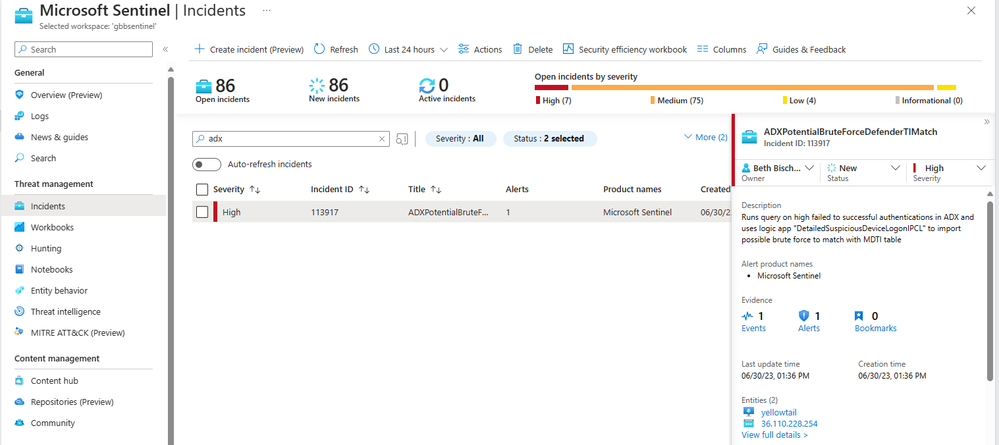
Task: Click the Medium (75) severity legend
Action: pyautogui.click(x=677, y=101)
